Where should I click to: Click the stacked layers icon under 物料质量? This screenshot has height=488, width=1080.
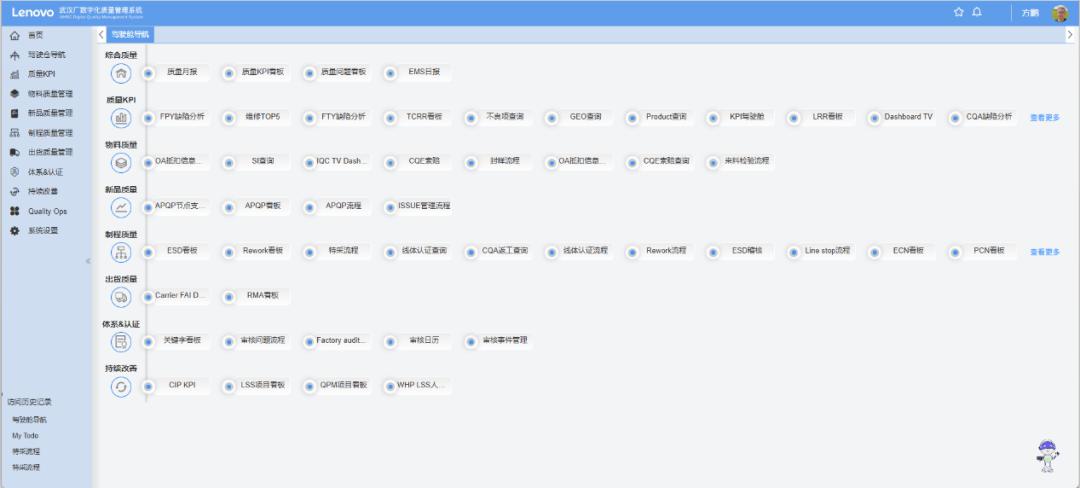pos(121,162)
